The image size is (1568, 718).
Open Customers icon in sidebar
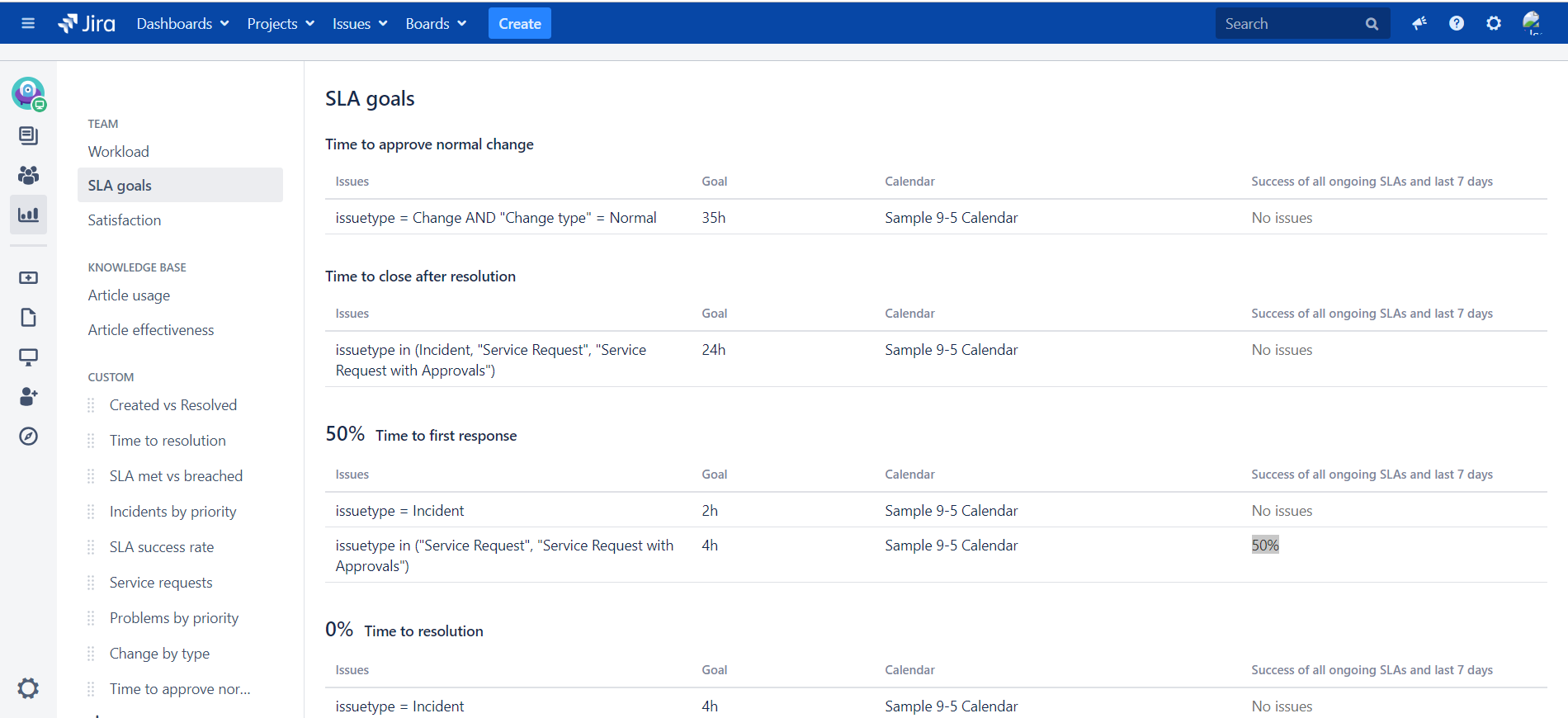coord(28,175)
